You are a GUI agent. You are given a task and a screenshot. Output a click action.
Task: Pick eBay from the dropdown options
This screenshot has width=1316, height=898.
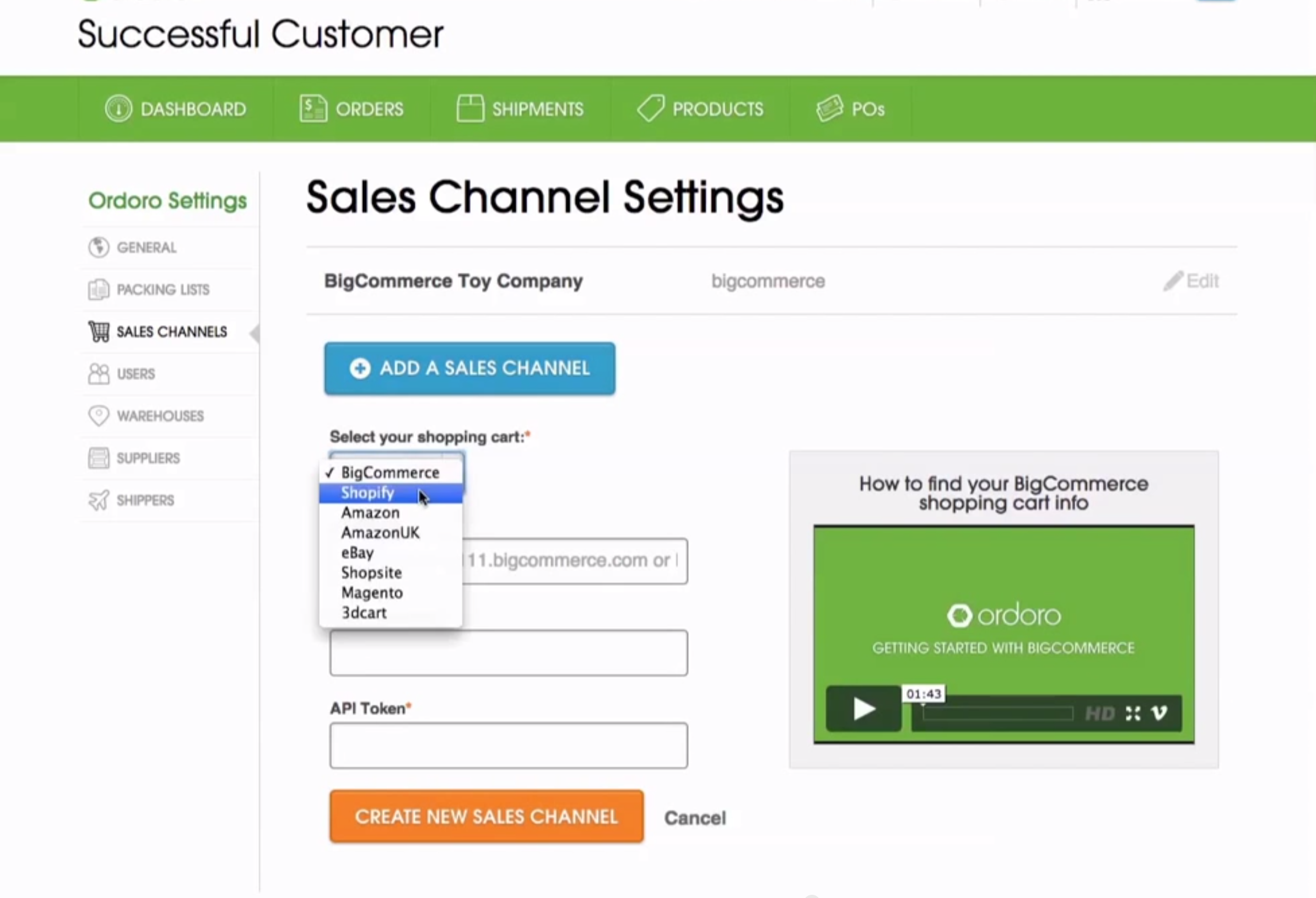(358, 552)
